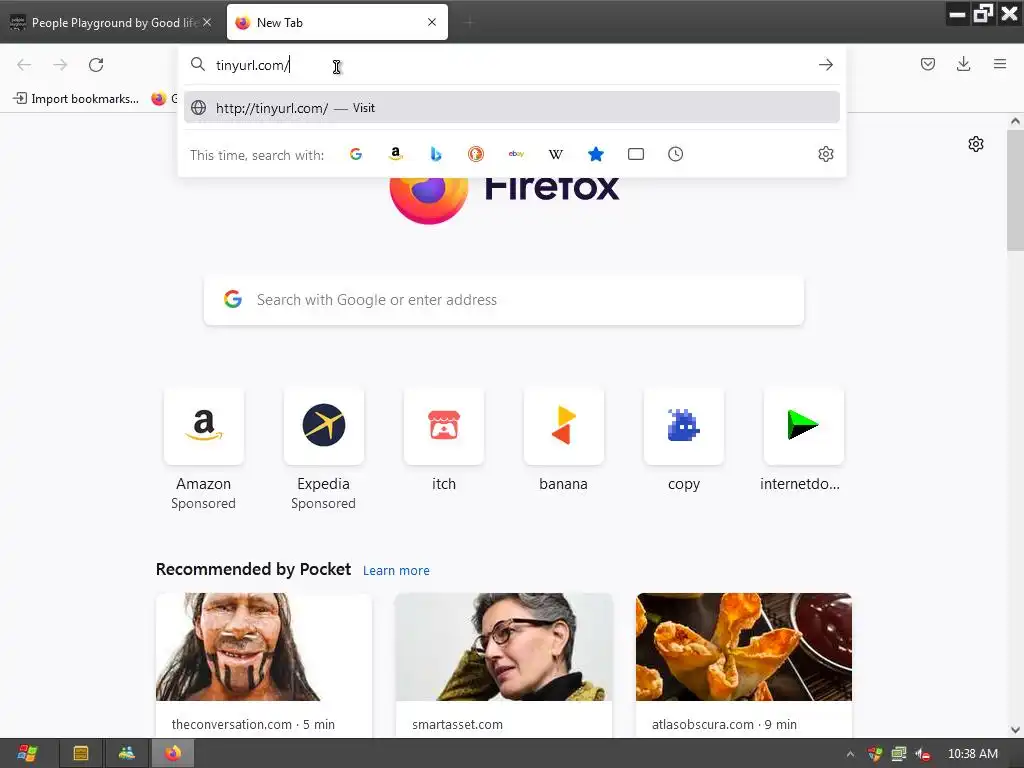This screenshot has width=1024, height=768.
Task: Select the New Tab tab
Action: 337,23
